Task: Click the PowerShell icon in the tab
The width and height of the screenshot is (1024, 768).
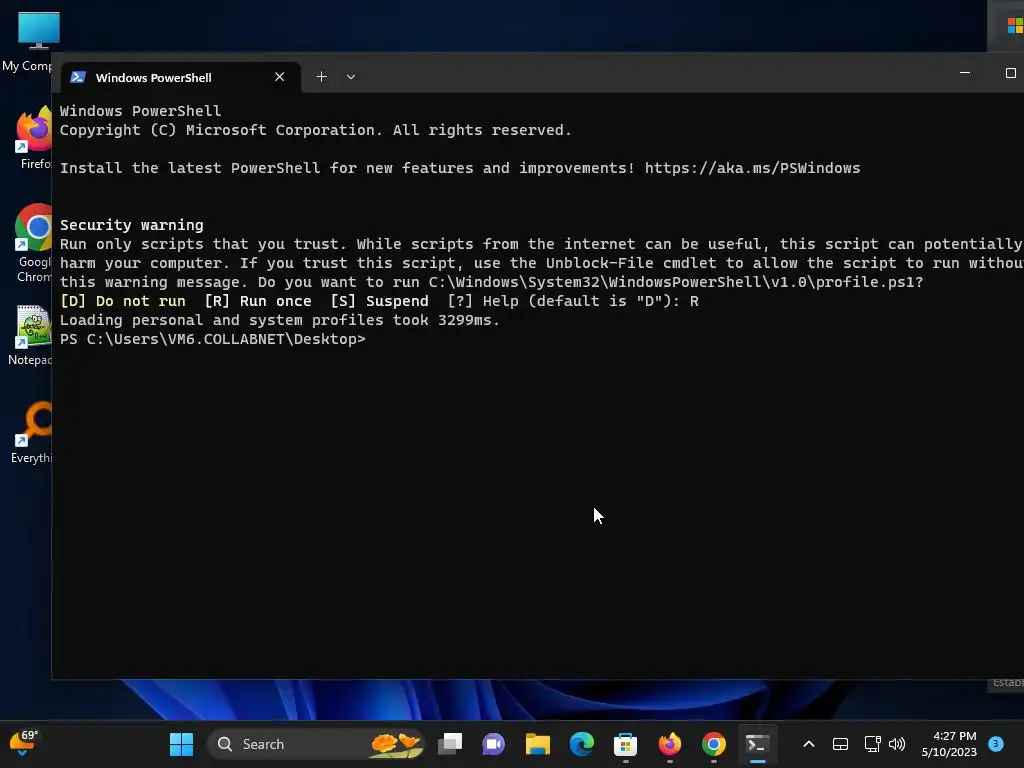Action: coord(78,77)
